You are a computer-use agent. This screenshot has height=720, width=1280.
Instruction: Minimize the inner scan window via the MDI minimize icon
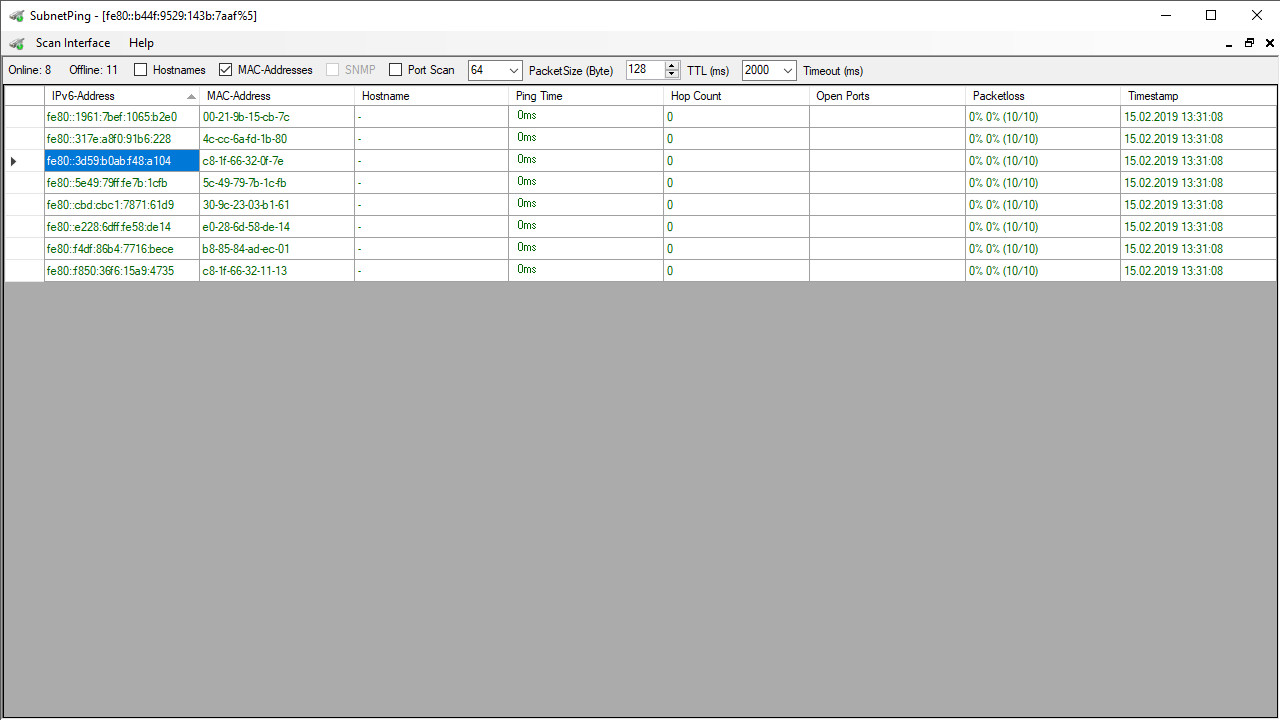(x=1229, y=44)
